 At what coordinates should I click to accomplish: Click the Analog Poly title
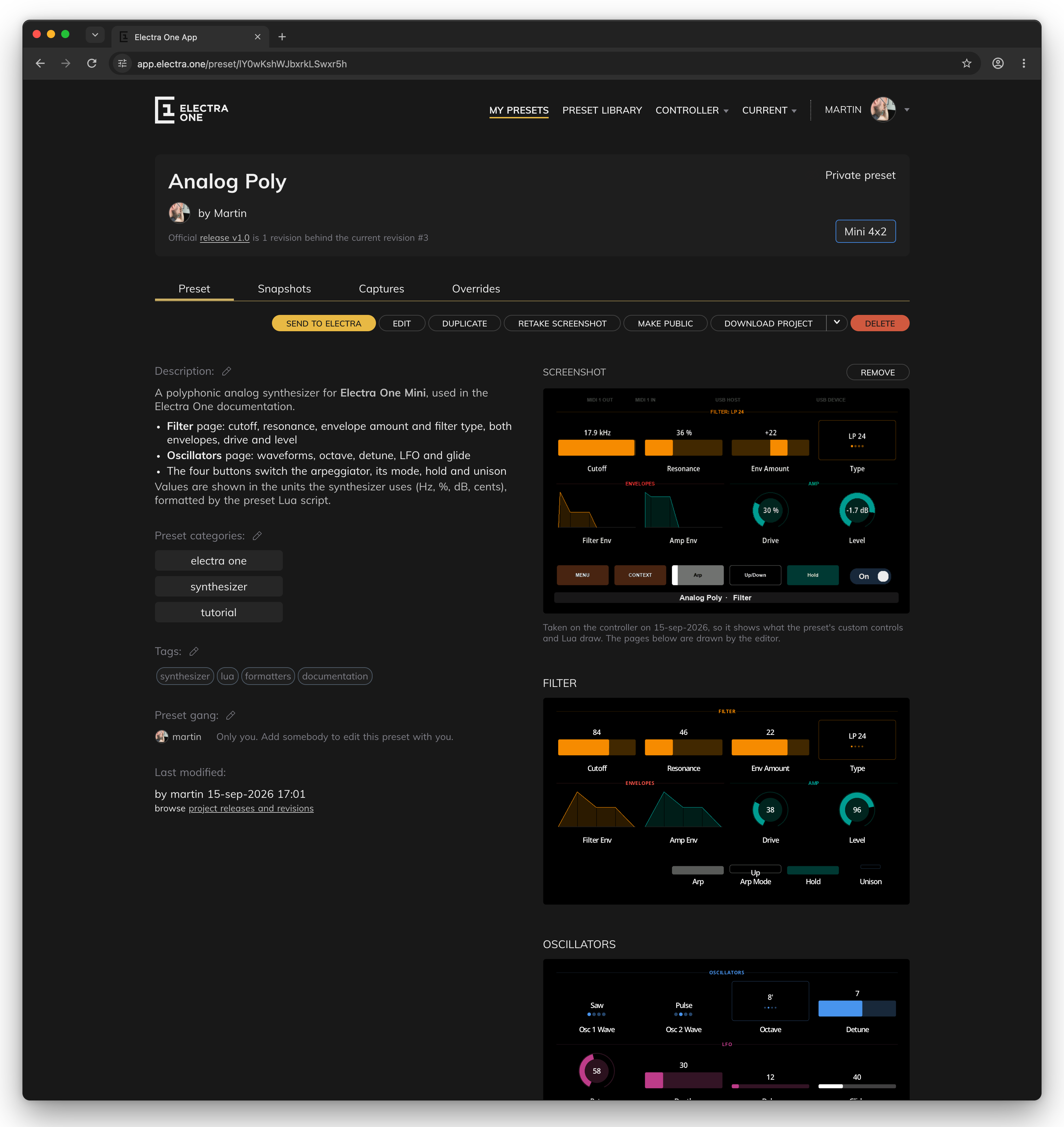(x=227, y=182)
